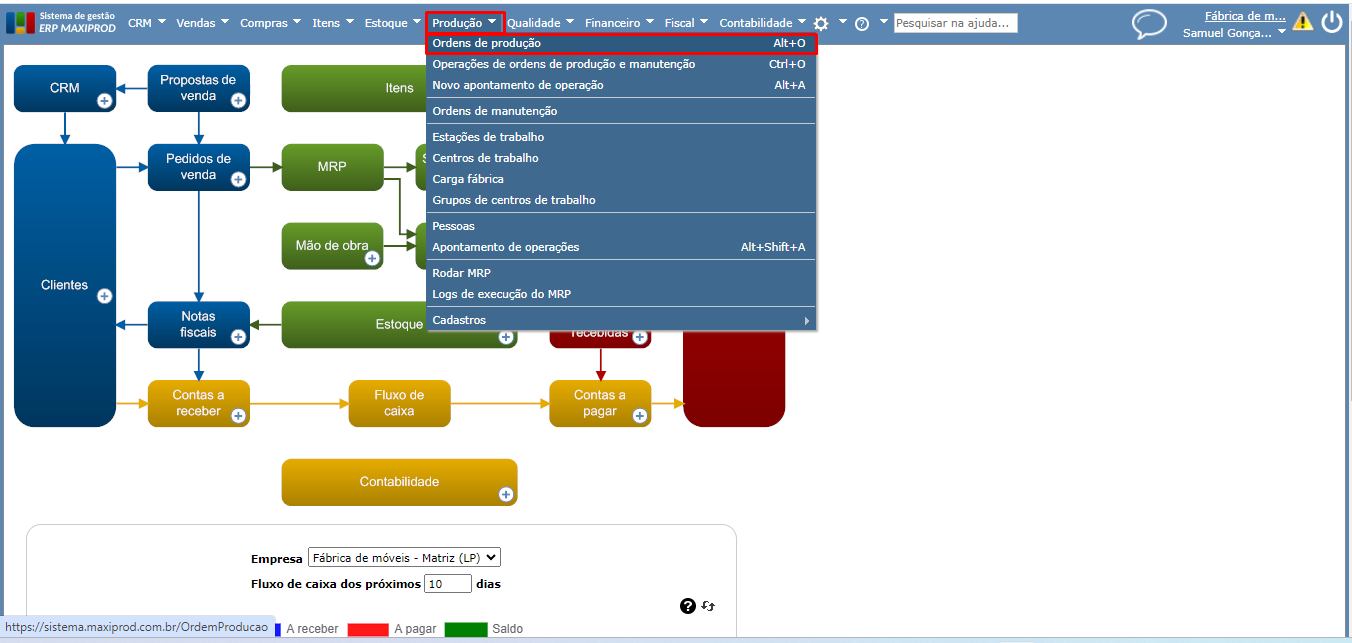Image resolution: width=1352 pixels, height=643 pixels.
Task: Click the cash flow days input field
Action: (448, 583)
